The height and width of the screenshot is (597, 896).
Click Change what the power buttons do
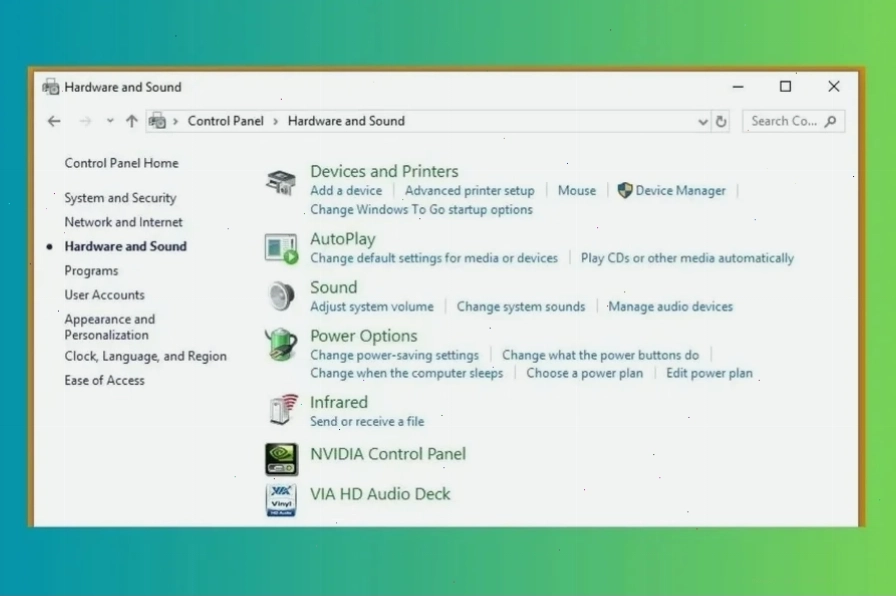tap(601, 355)
